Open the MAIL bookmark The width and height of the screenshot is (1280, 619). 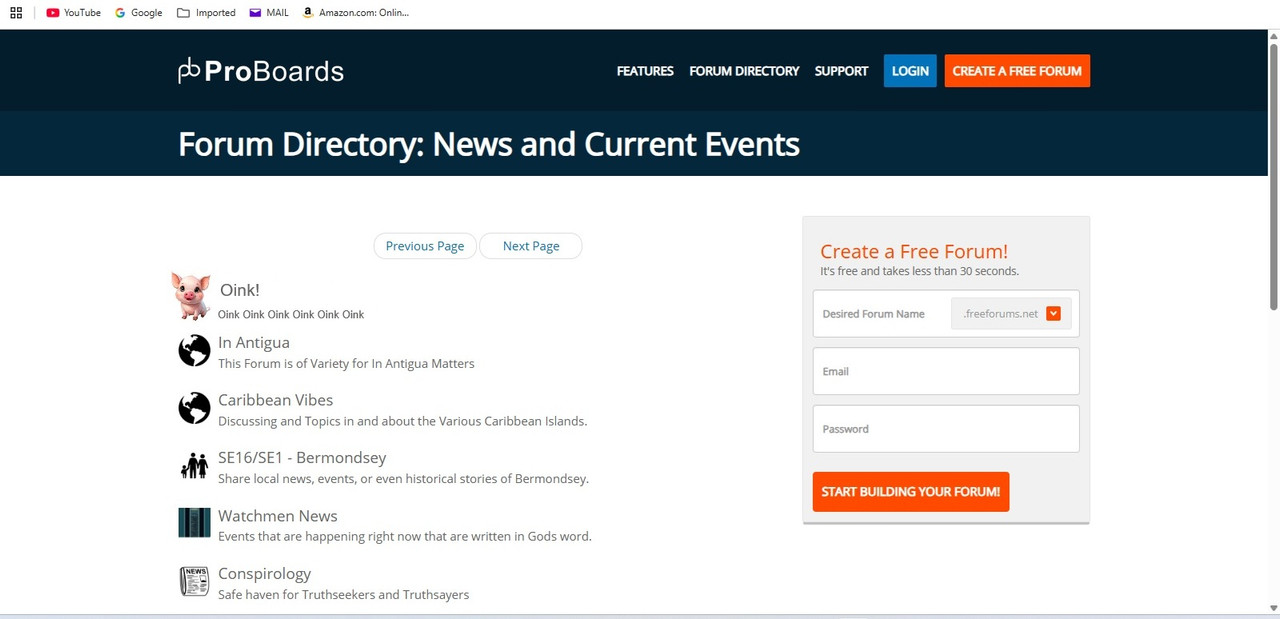(x=269, y=13)
